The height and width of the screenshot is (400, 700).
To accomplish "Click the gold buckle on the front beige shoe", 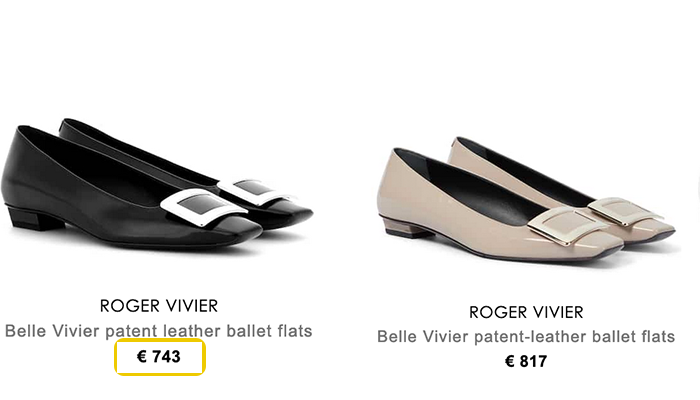I will click(567, 225).
